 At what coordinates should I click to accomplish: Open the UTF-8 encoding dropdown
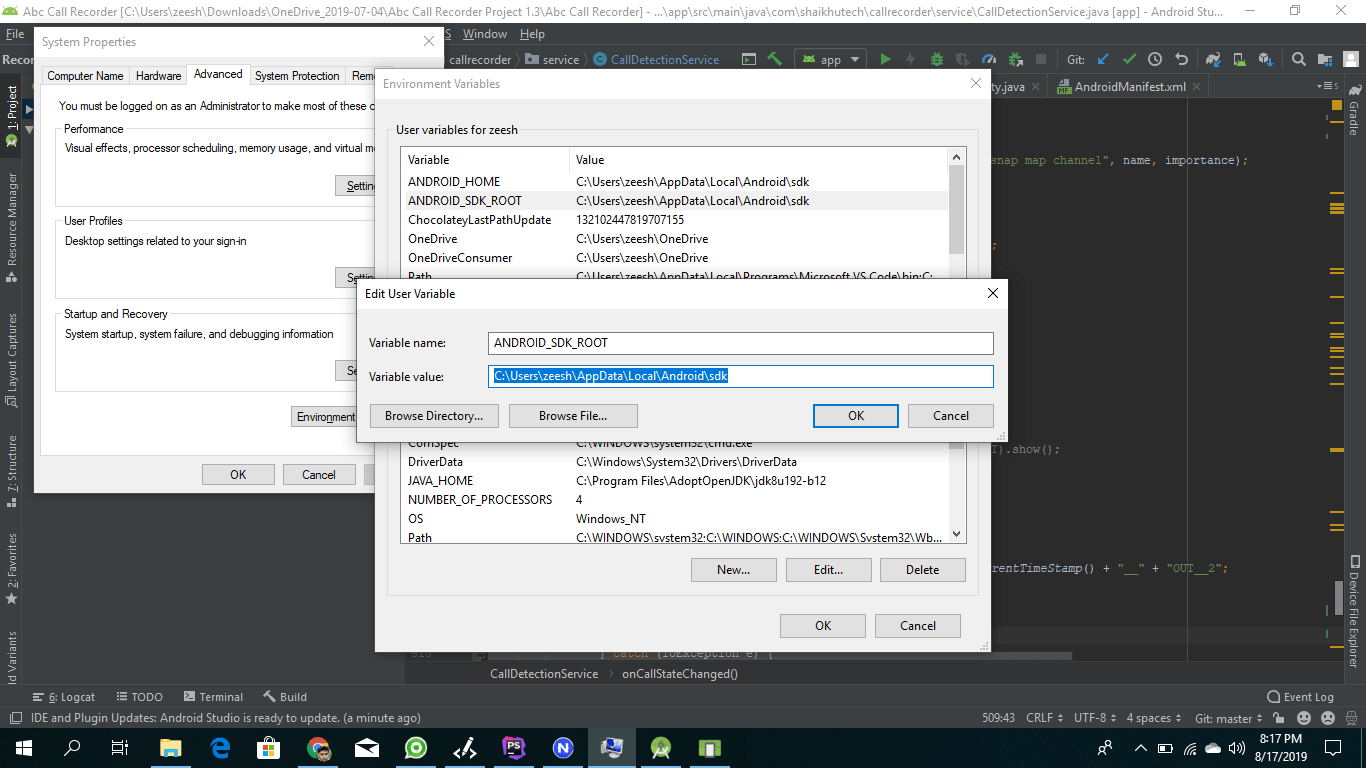[x=1094, y=718]
